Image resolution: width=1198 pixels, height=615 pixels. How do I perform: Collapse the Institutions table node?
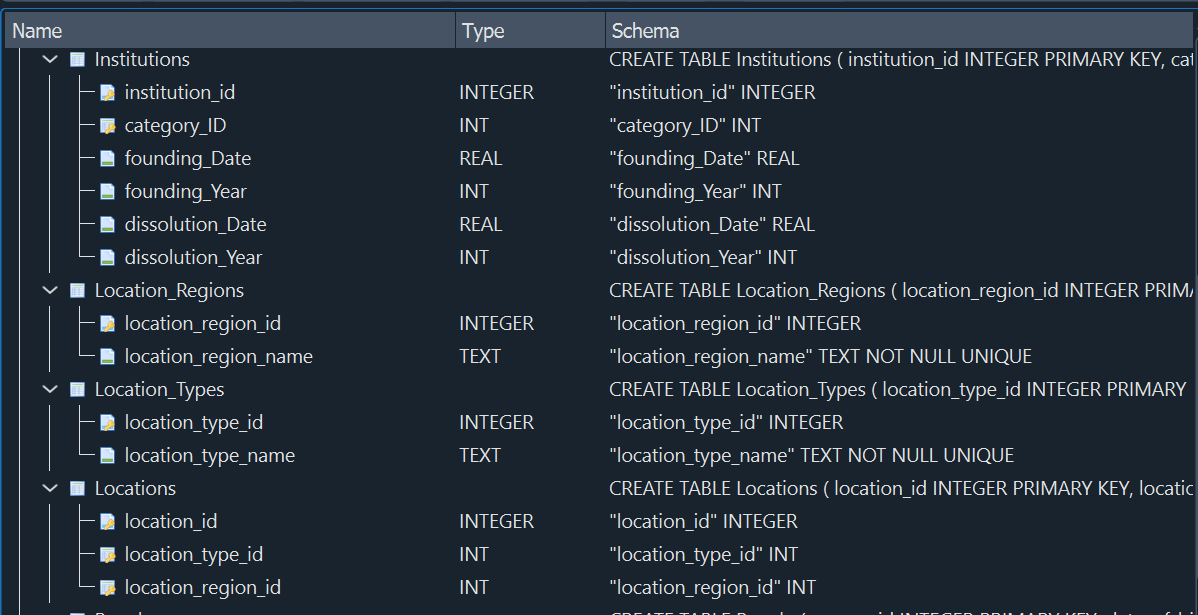coord(50,59)
